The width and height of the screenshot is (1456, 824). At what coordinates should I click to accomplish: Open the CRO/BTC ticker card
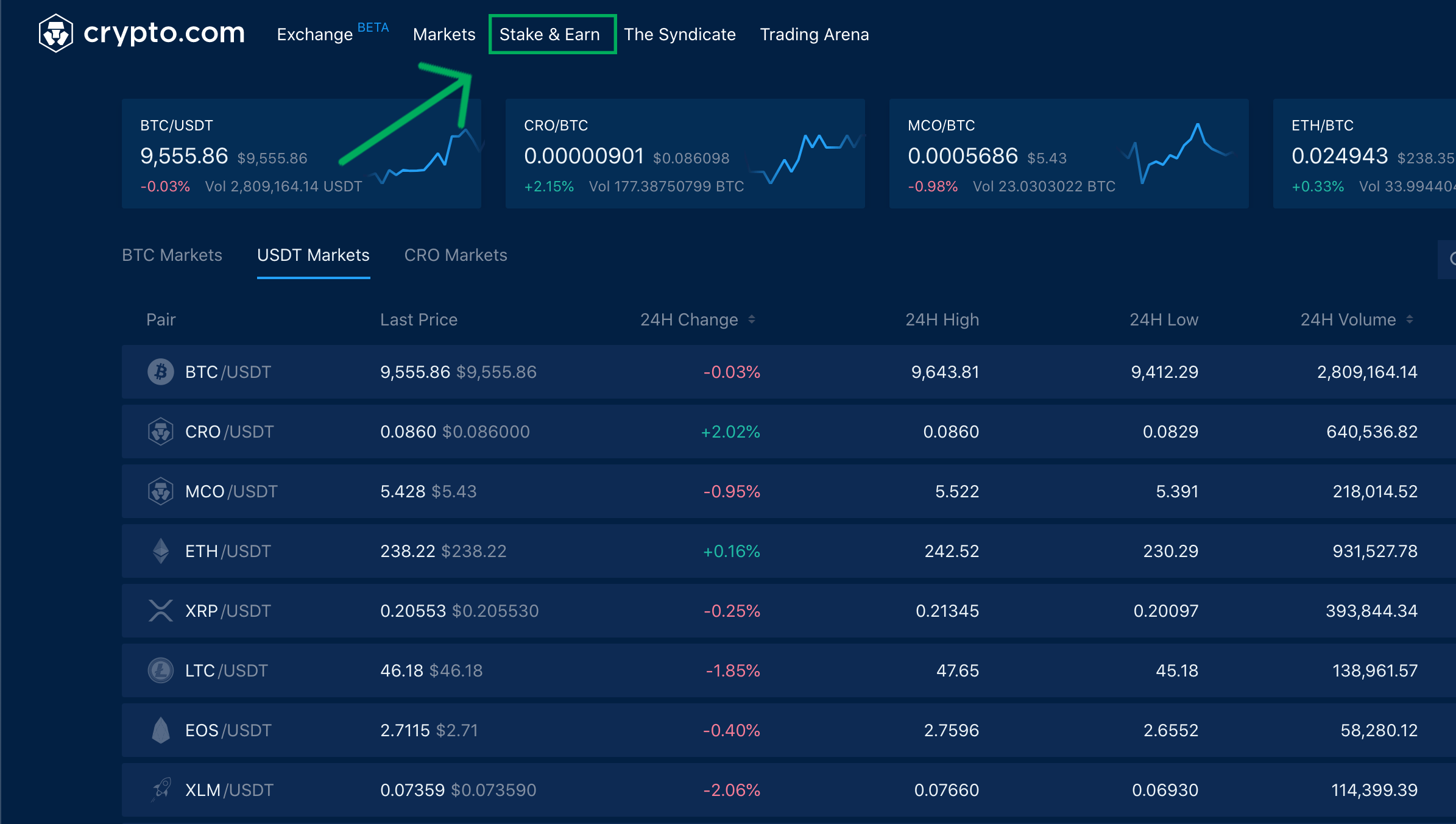(685, 154)
